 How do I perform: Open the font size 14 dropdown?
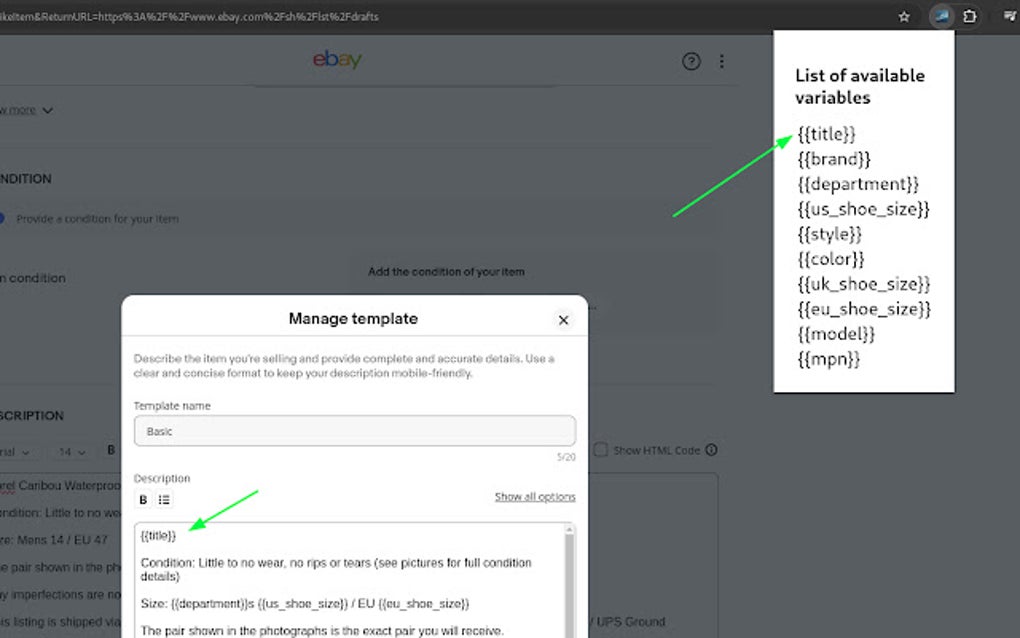click(72, 451)
